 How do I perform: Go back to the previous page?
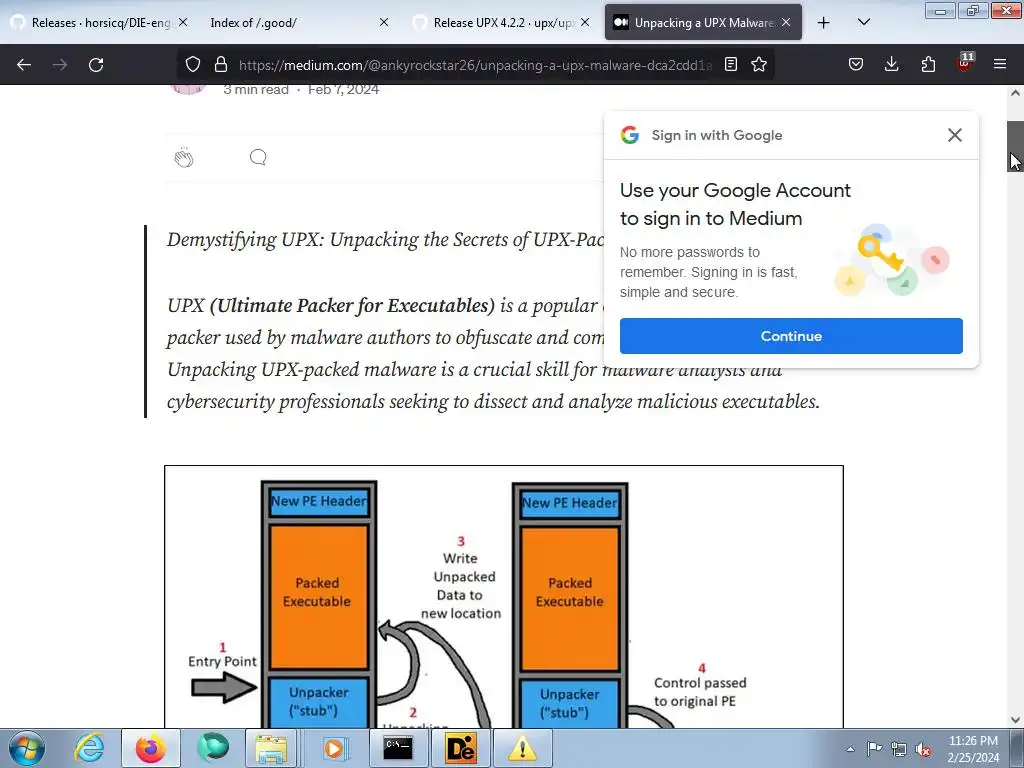click(24, 65)
